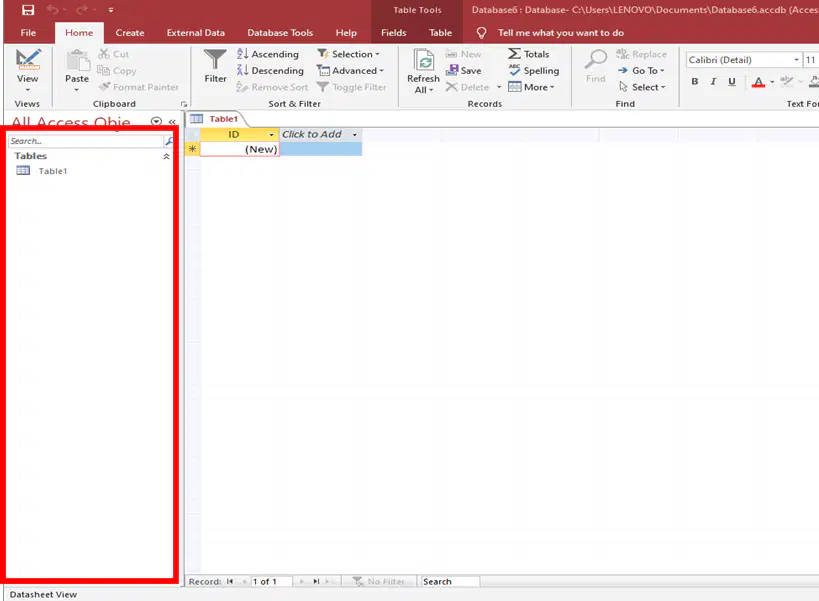
Task: Click the Paste clipboard icon
Action: click(77, 61)
